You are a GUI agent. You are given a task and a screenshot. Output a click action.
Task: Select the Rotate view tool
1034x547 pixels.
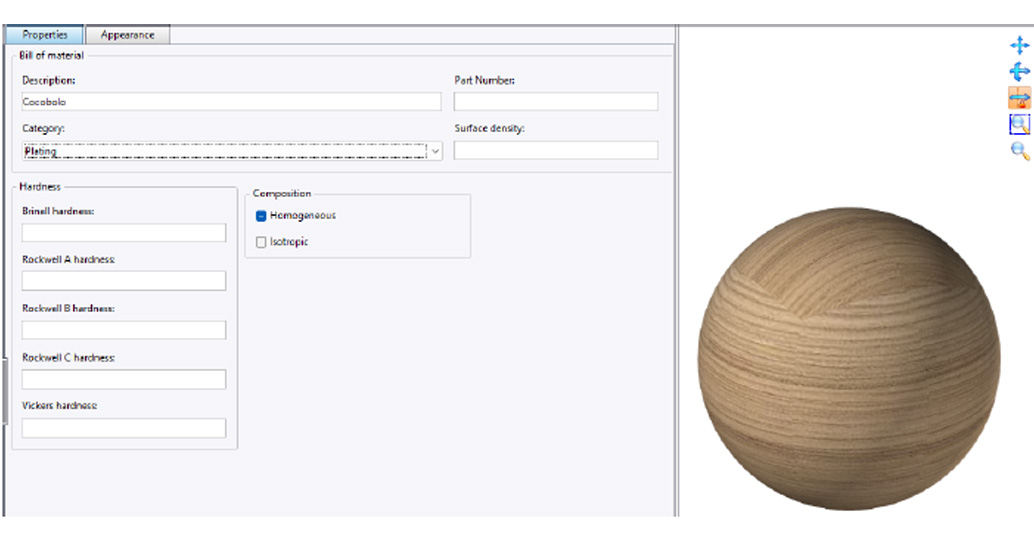coord(1019,71)
